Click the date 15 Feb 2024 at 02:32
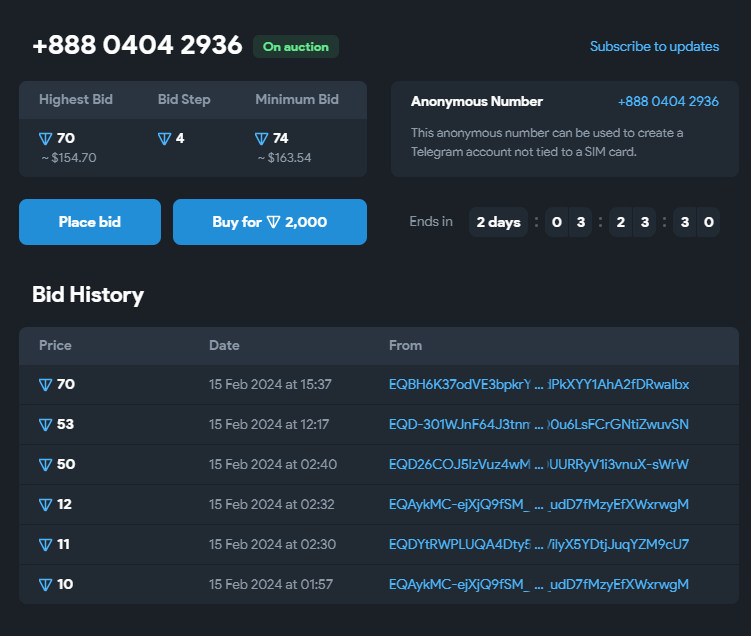 point(272,504)
